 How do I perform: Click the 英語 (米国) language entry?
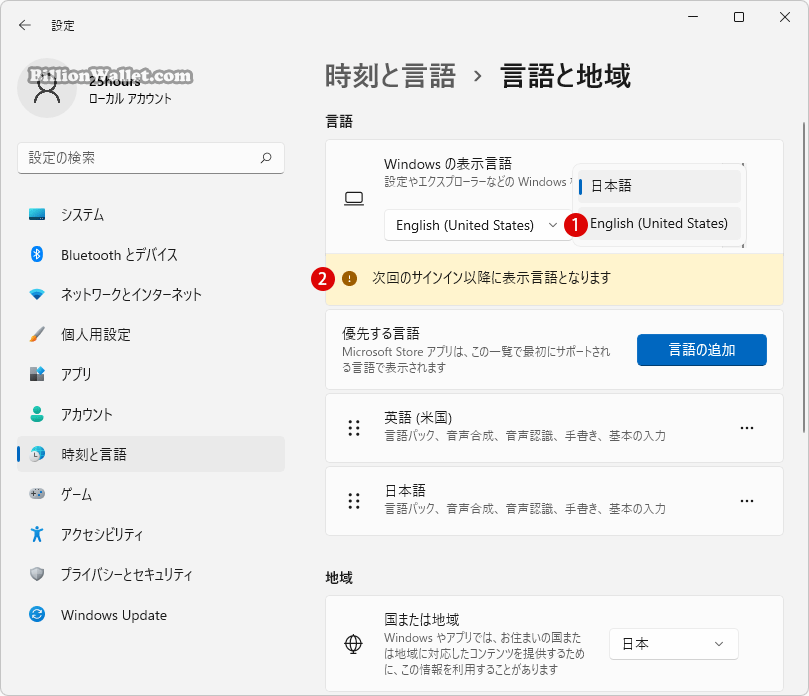pos(554,428)
